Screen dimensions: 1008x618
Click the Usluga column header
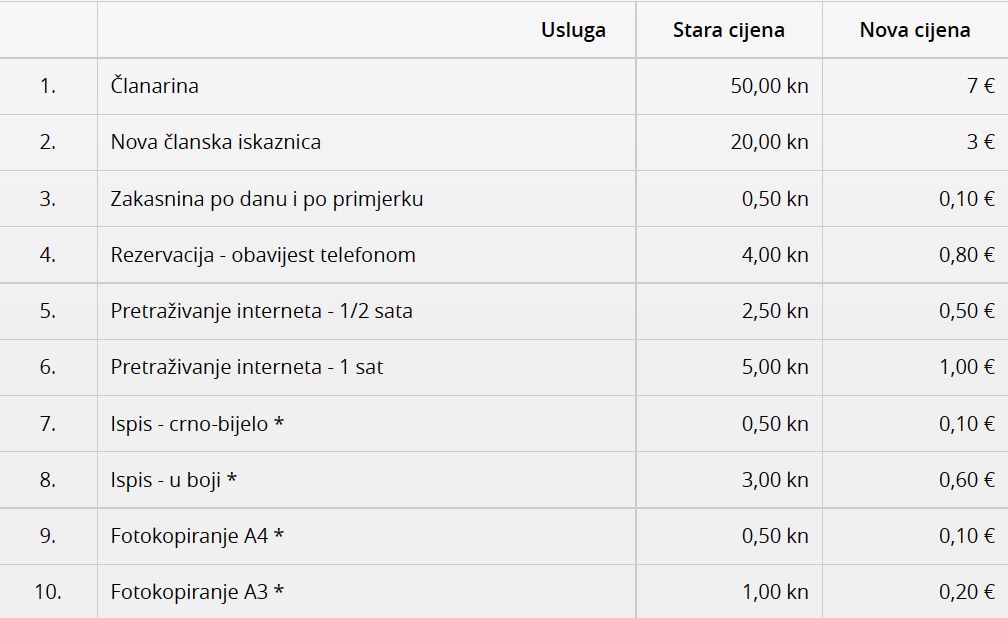click(573, 30)
